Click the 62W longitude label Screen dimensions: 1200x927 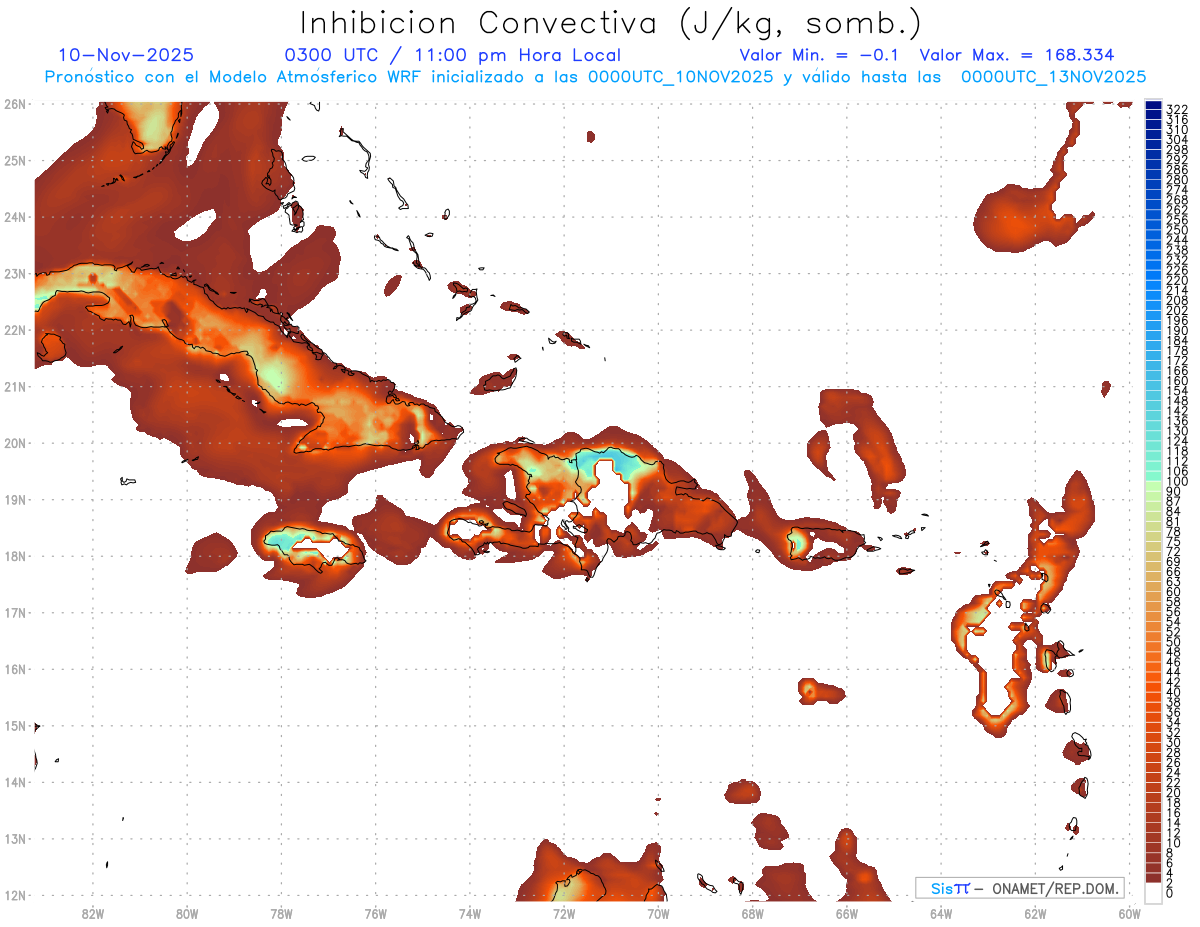1035,913
